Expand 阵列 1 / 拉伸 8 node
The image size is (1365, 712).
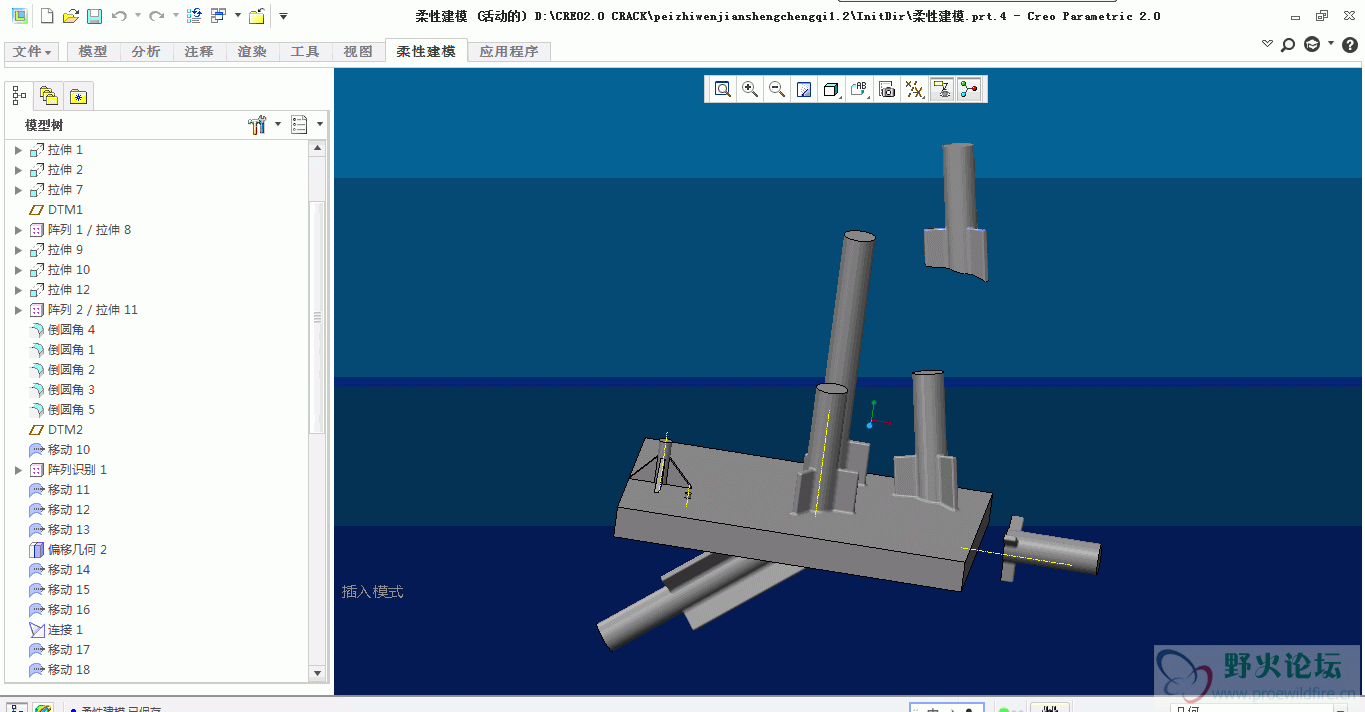[18, 230]
